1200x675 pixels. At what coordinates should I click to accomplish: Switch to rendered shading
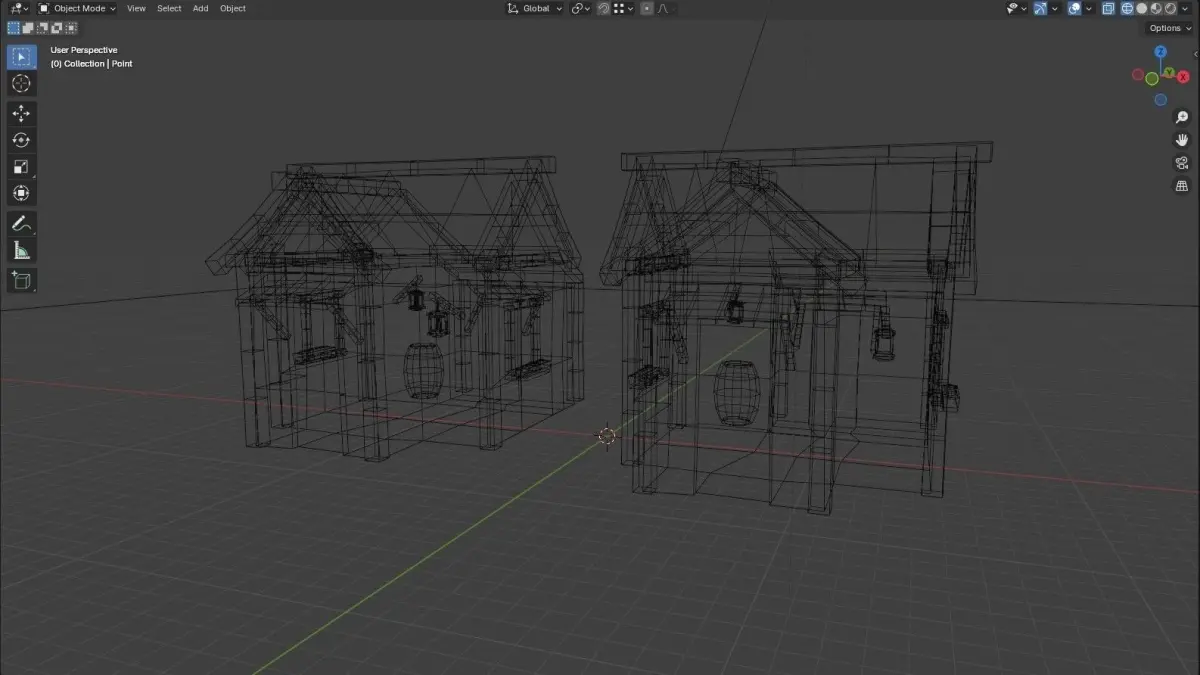[x=1170, y=8]
